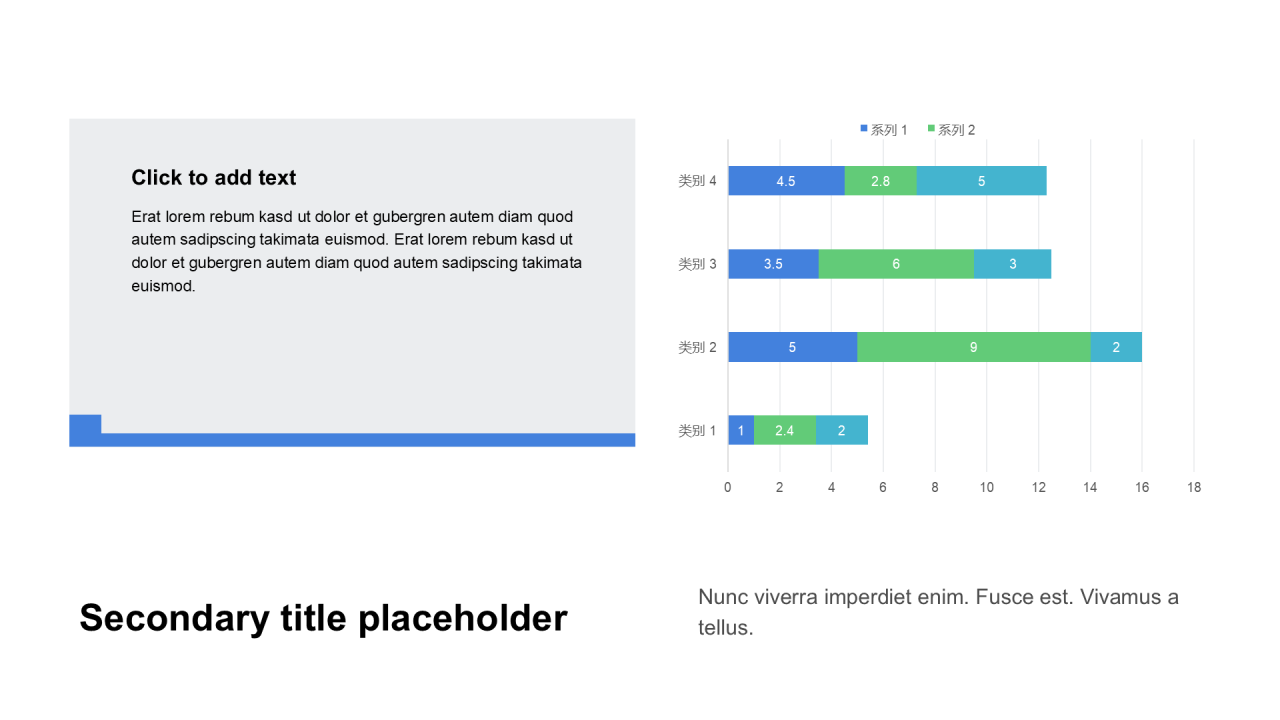Viewport: 1280px width, 720px height.
Task: Select the green 9 bar segment
Action: 973,347
